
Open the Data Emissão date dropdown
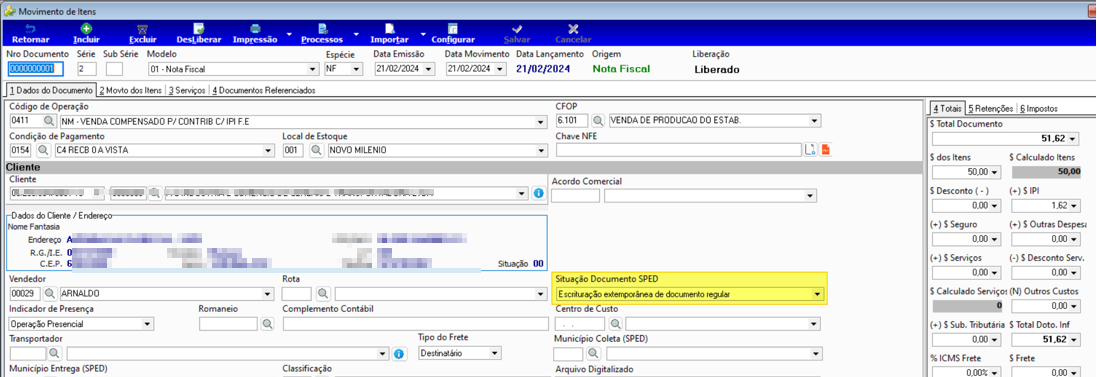(x=429, y=69)
